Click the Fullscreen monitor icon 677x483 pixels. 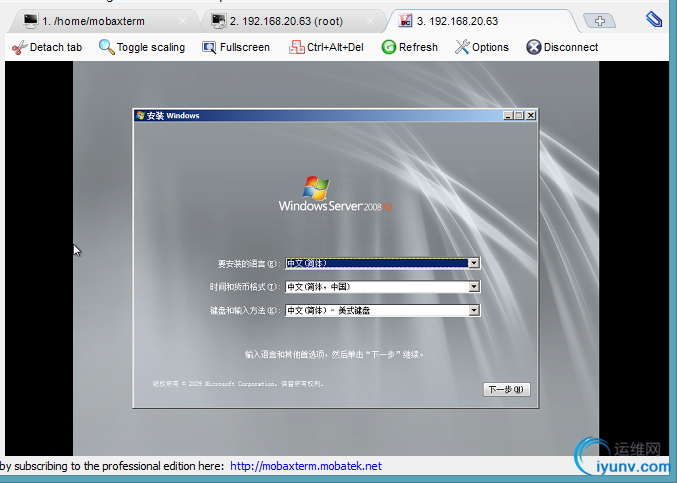[209, 47]
